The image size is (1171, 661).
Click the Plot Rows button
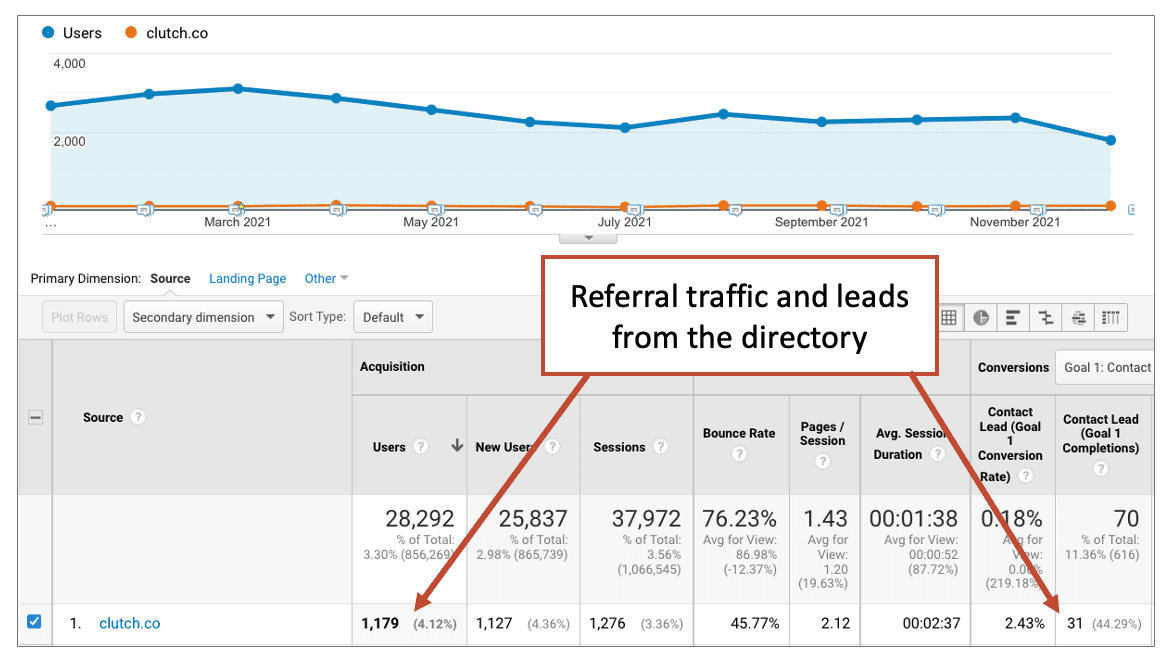[79, 317]
